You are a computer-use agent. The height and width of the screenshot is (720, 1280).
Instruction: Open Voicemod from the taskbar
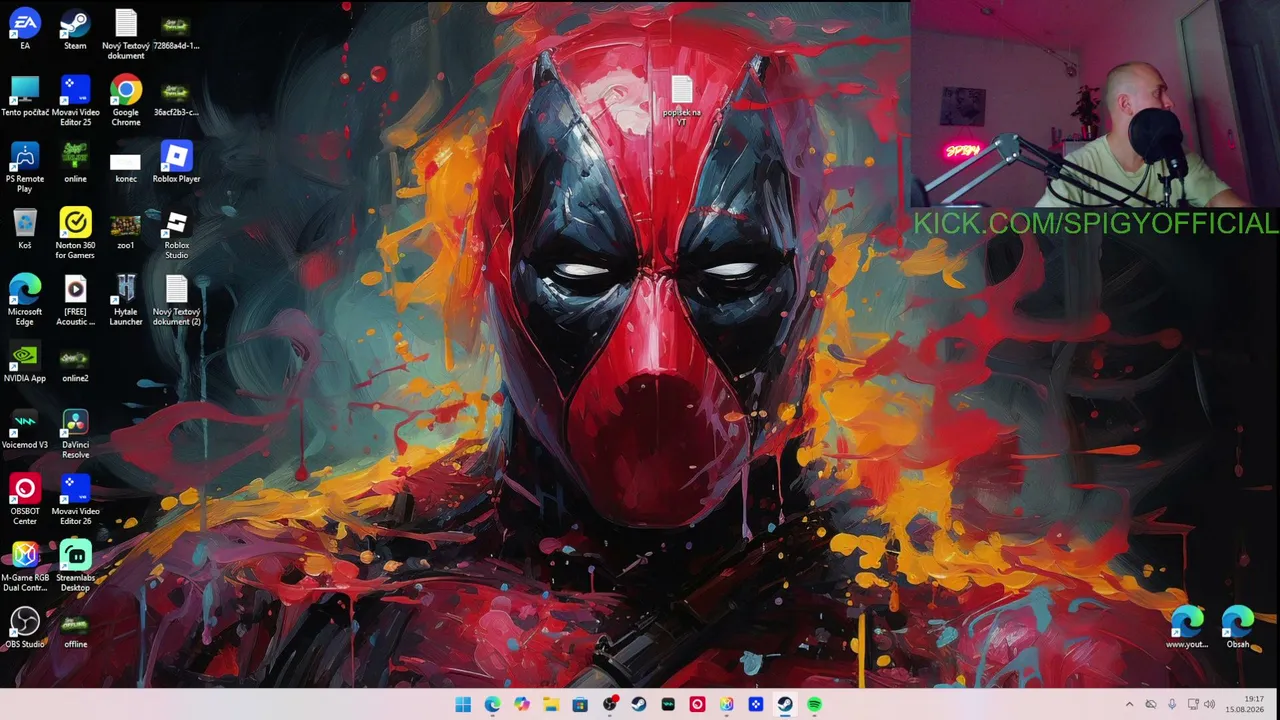point(668,705)
